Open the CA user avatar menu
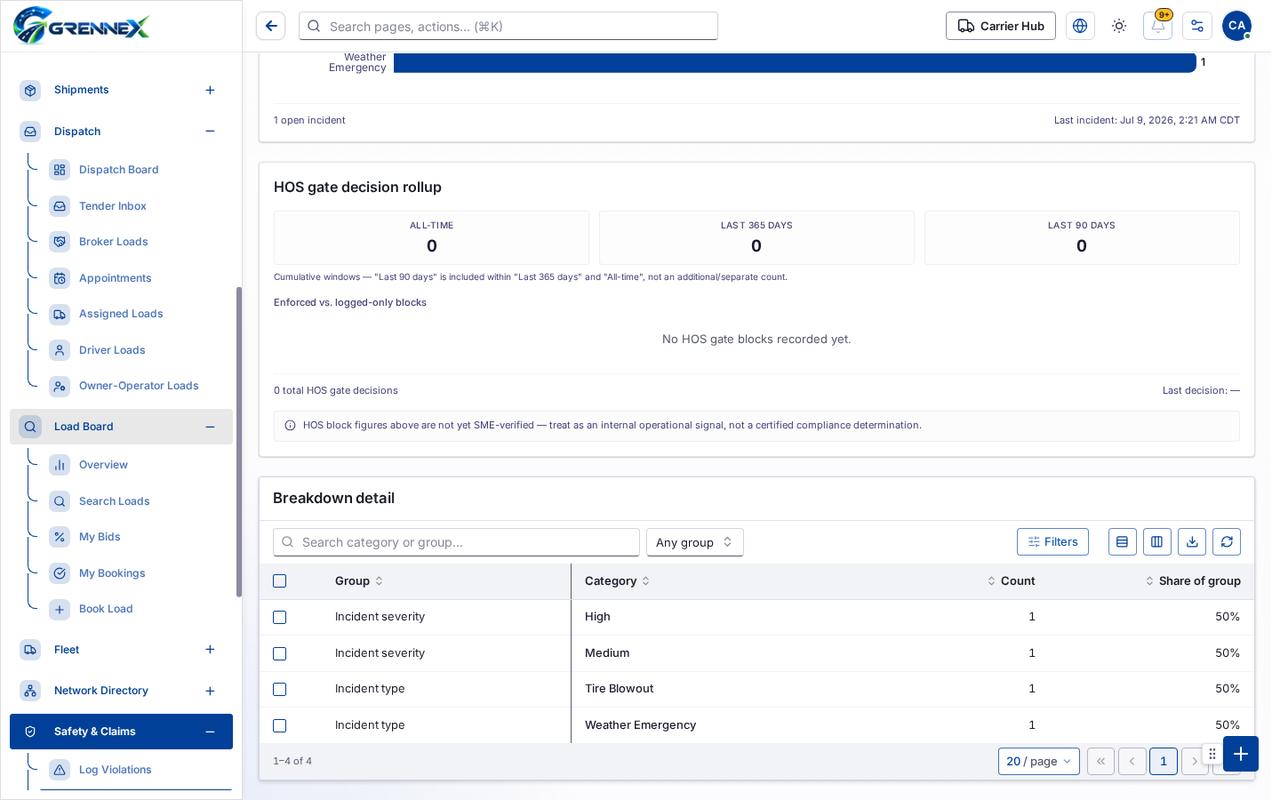Viewport: 1280px width, 800px height. (x=1237, y=26)
